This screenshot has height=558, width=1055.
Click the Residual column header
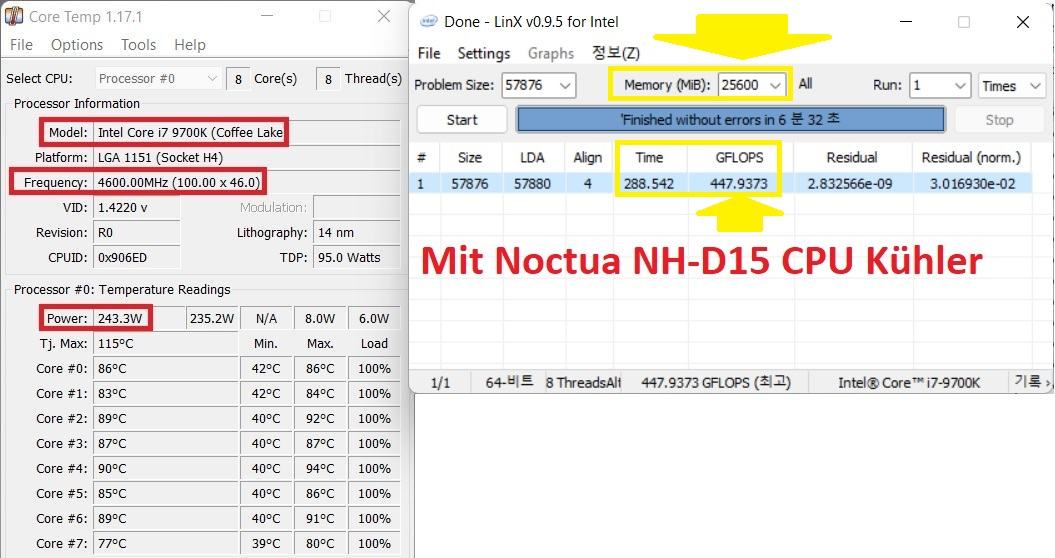pyautogui.click(x=852, y=158)
